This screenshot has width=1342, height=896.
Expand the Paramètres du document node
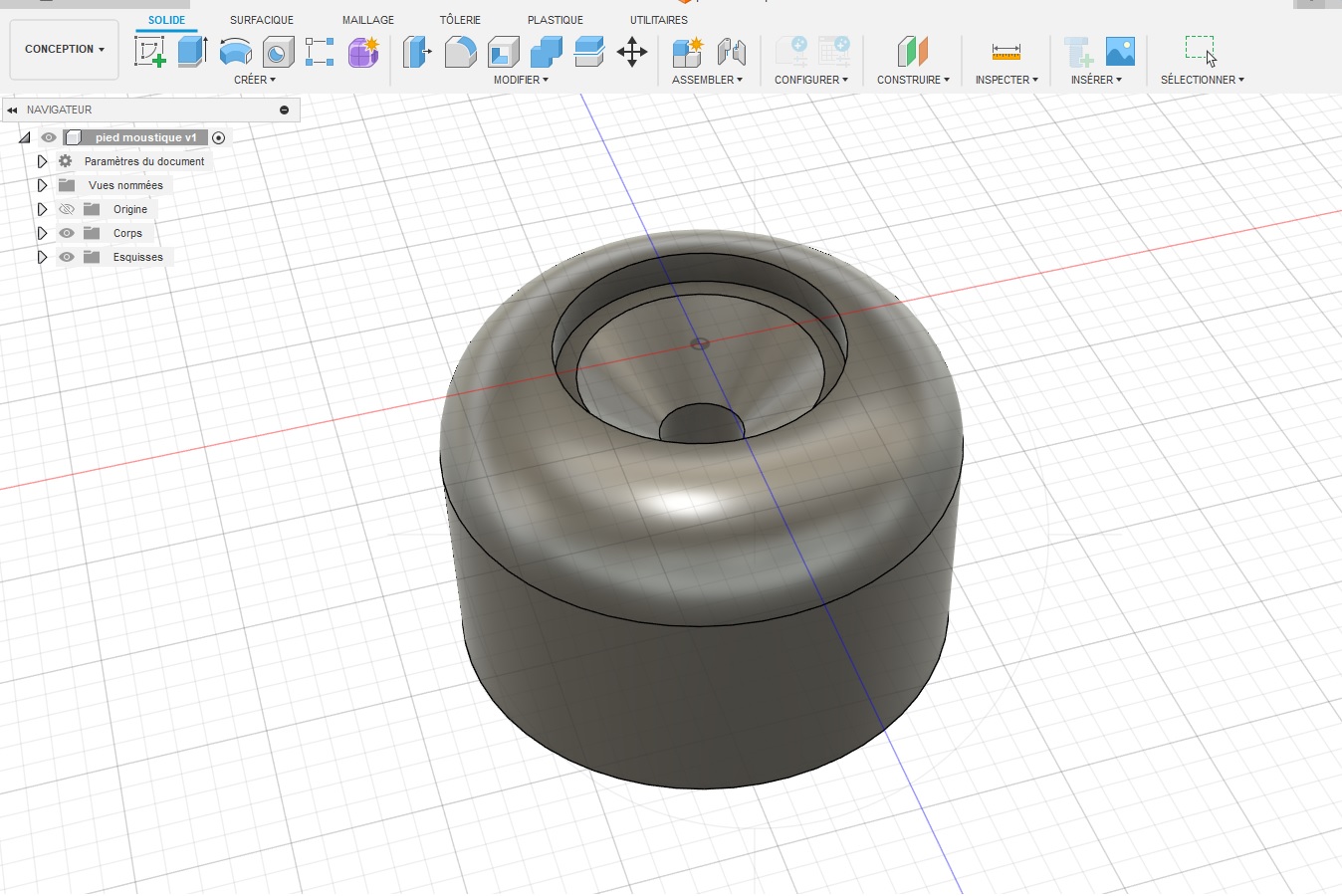(x=42, y=161)
